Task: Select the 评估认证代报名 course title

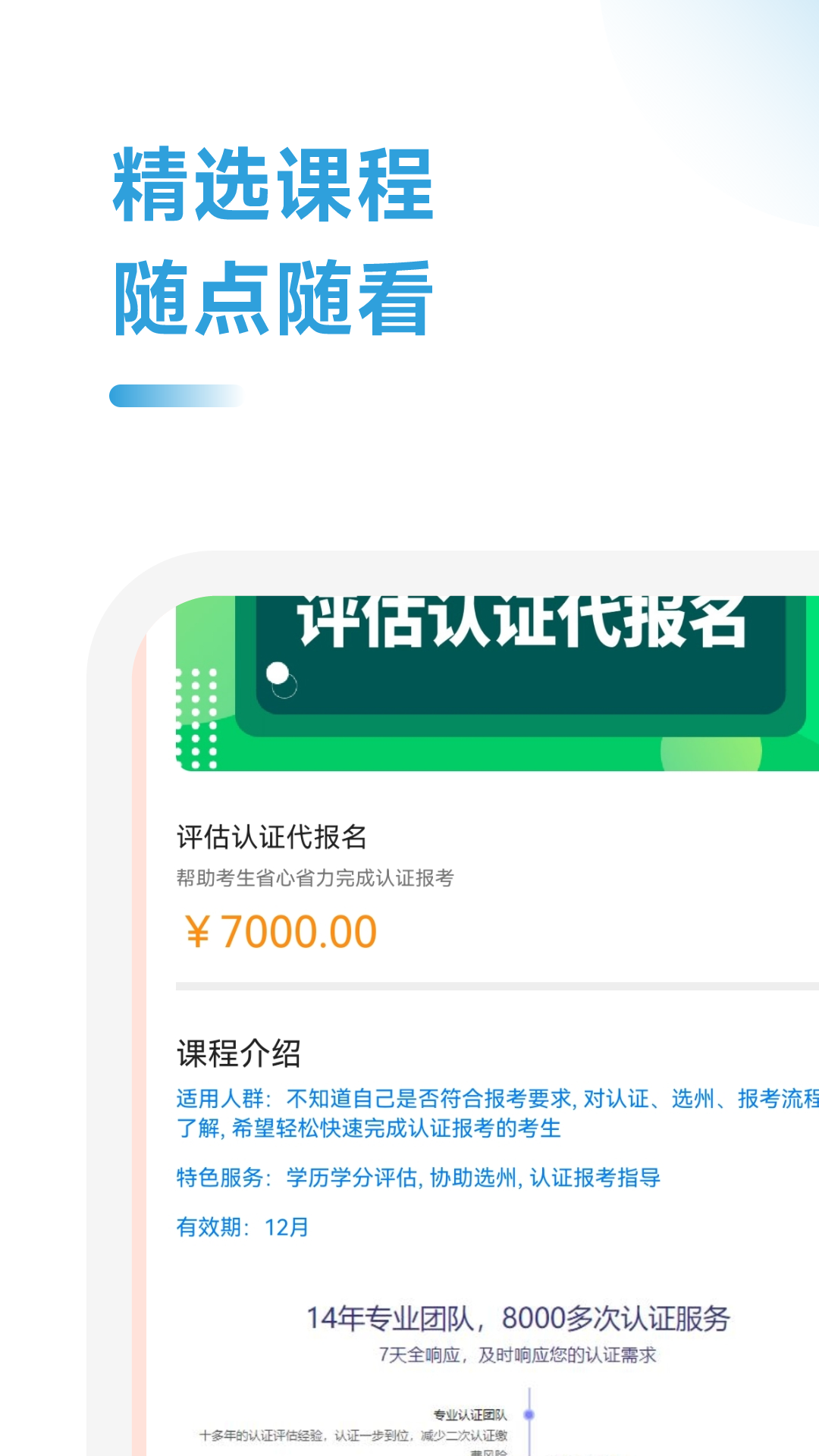Action: pyautogui.click(x=271, y=837)
